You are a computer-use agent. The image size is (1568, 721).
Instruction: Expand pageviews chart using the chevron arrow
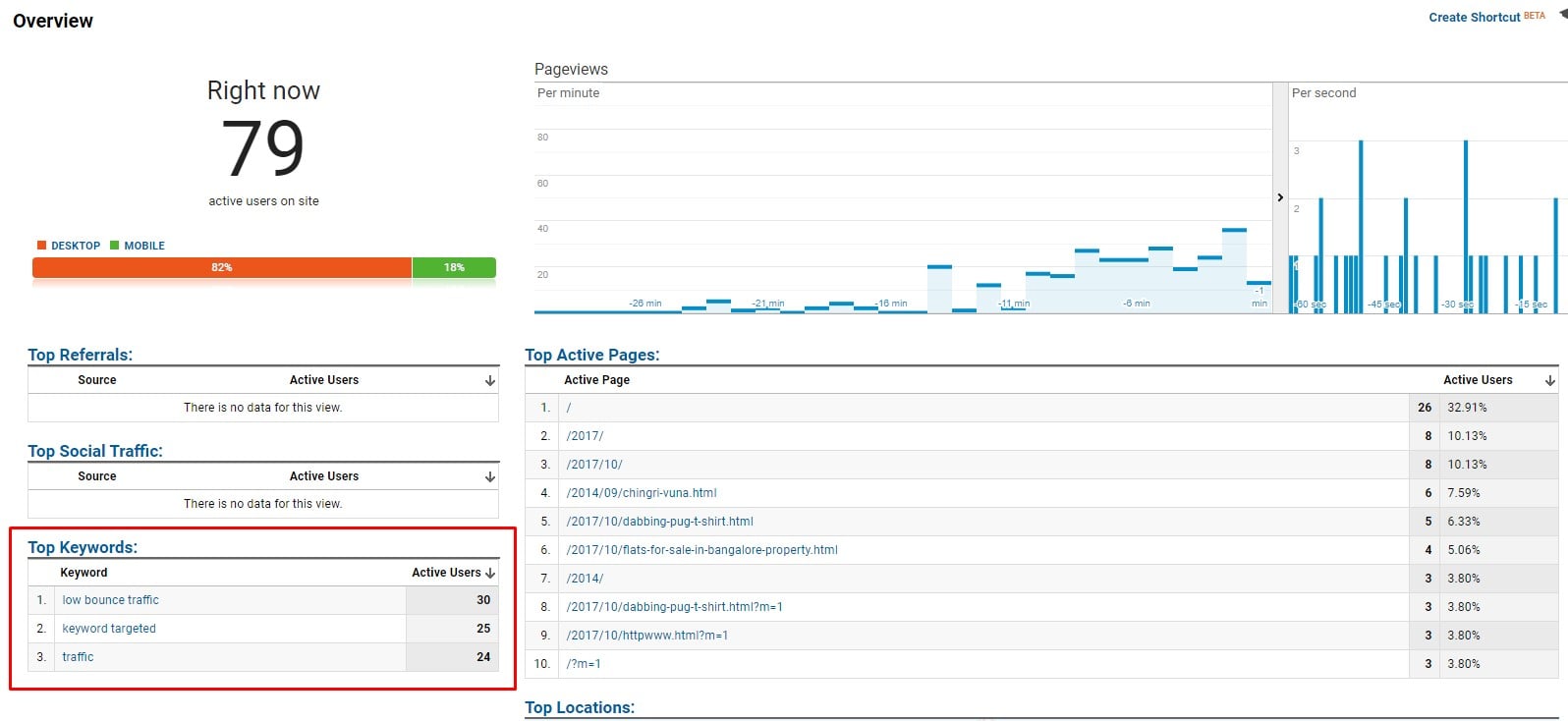(1279, 197)
